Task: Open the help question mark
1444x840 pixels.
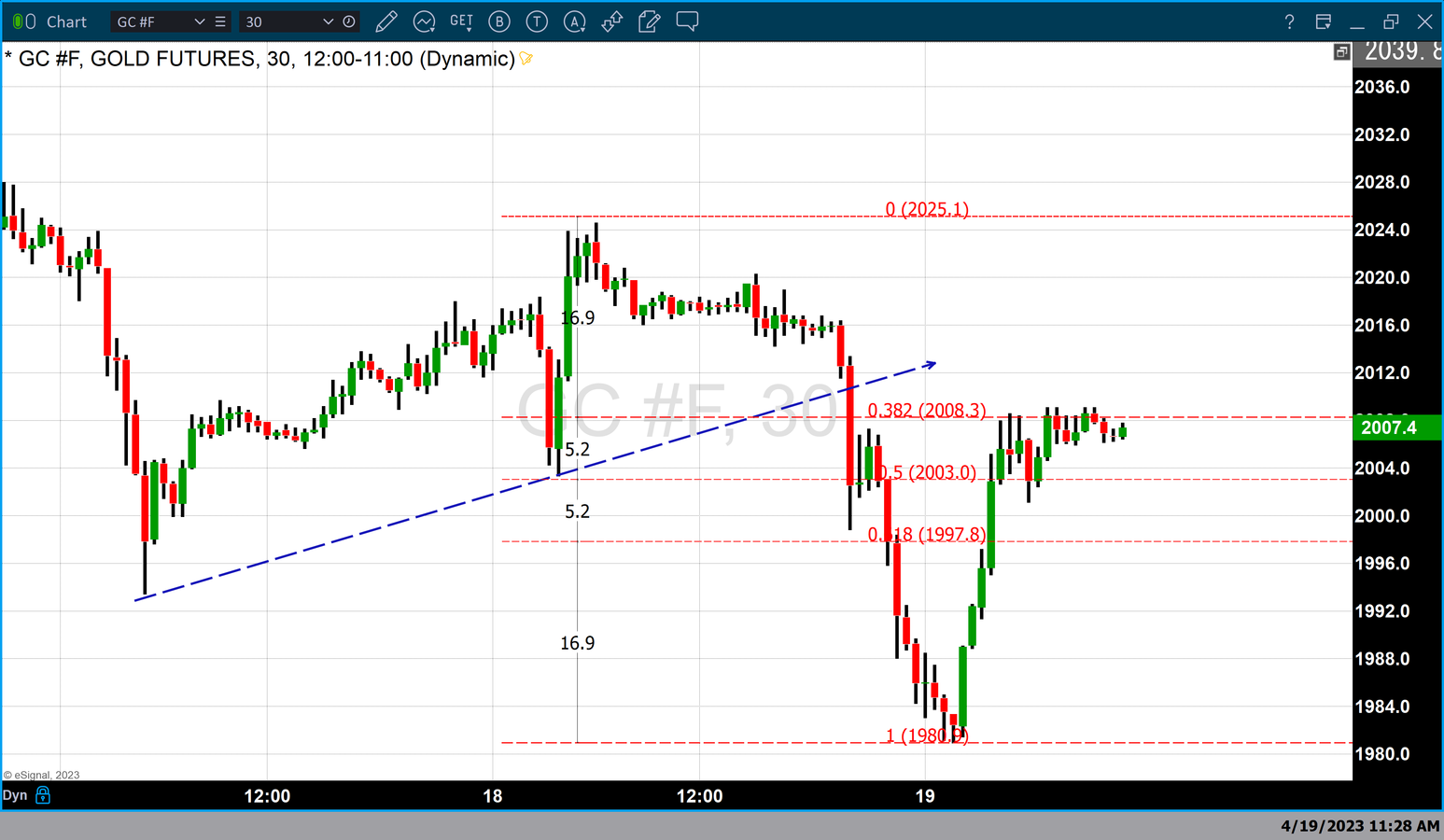Action: coord(1289,21)
